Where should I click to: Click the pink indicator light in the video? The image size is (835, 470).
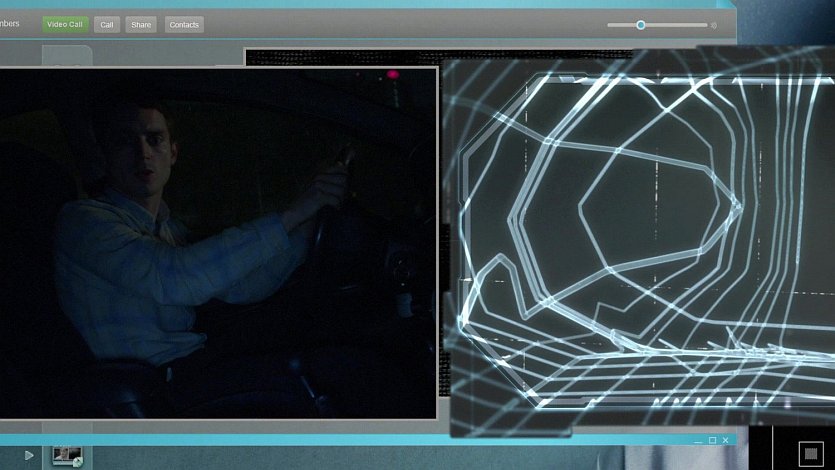(x=393, y=75)
